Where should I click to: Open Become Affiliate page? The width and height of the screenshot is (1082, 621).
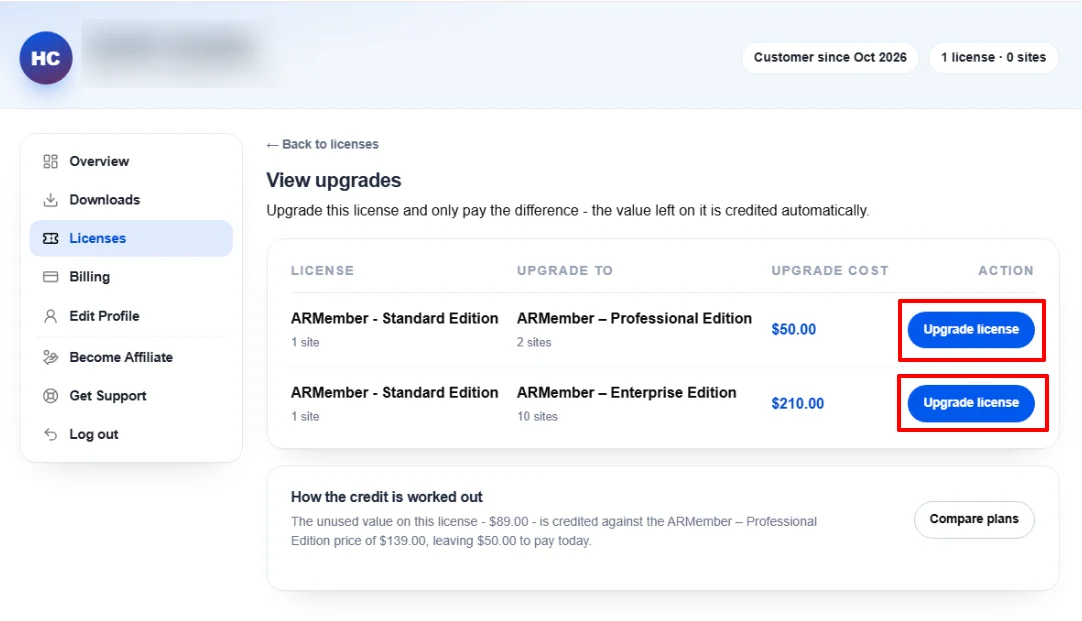[131, 357]
